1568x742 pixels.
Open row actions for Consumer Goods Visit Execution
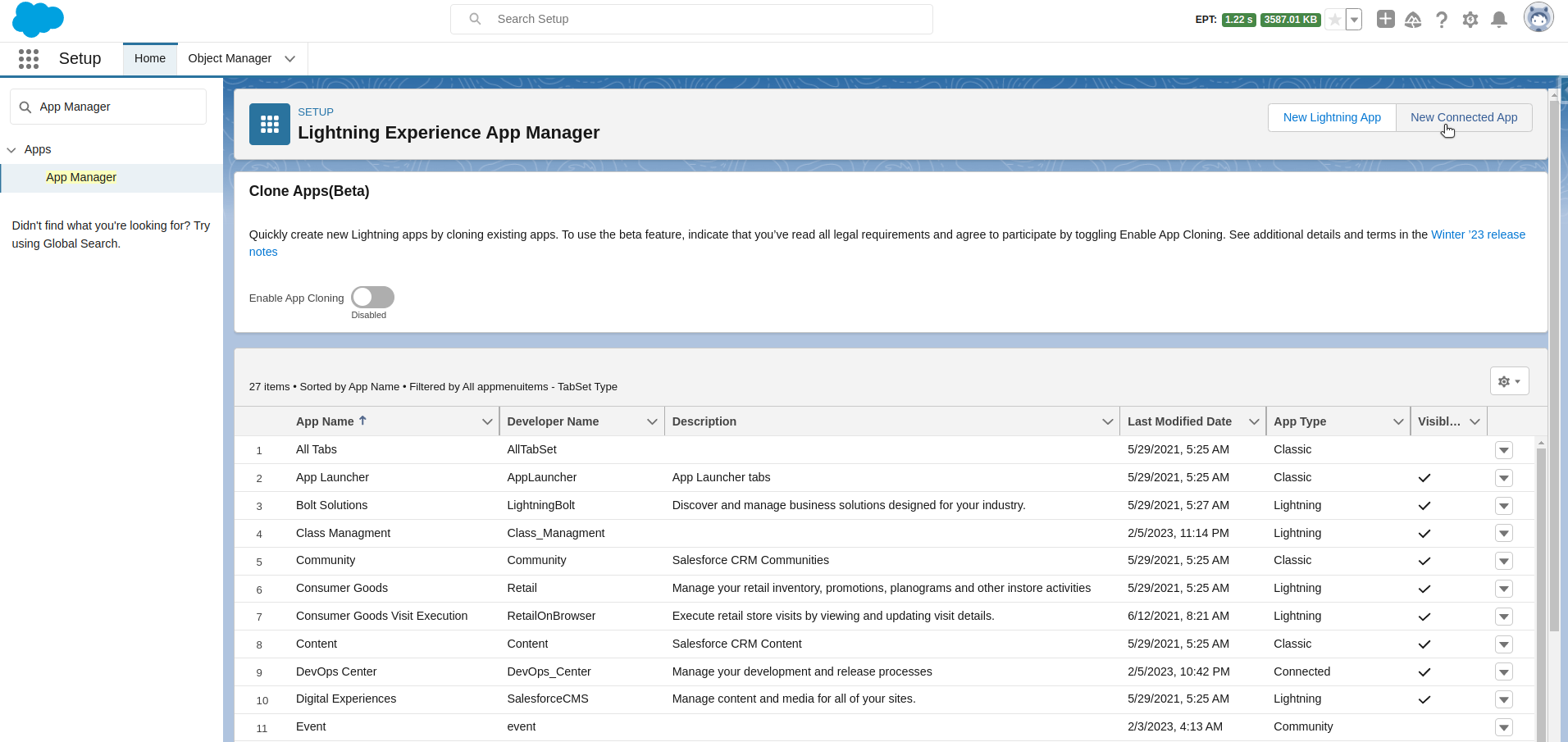(x=1504, y=617)
